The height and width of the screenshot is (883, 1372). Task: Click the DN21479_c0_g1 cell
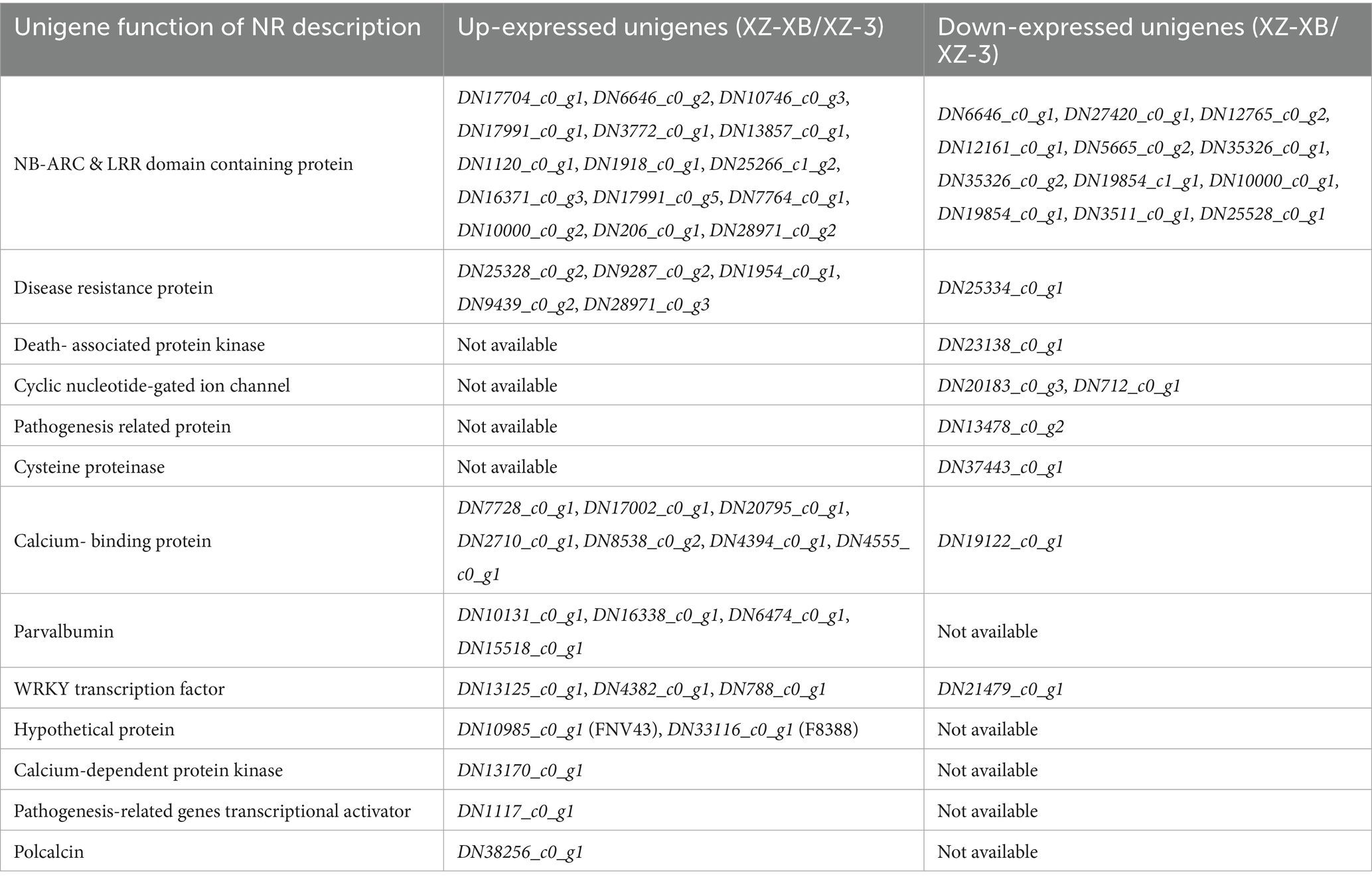click(1000, 689)
